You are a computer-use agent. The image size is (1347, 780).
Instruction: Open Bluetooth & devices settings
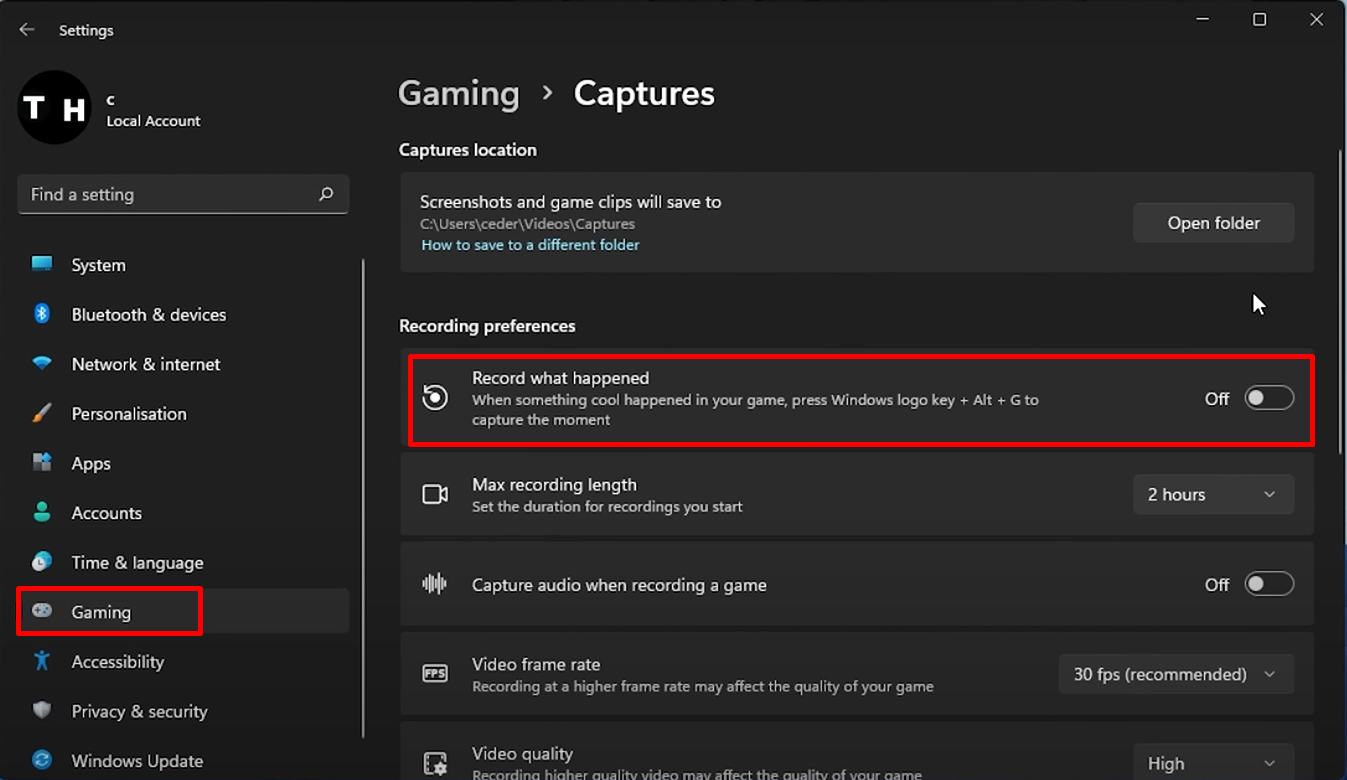[x=148, y=314]
